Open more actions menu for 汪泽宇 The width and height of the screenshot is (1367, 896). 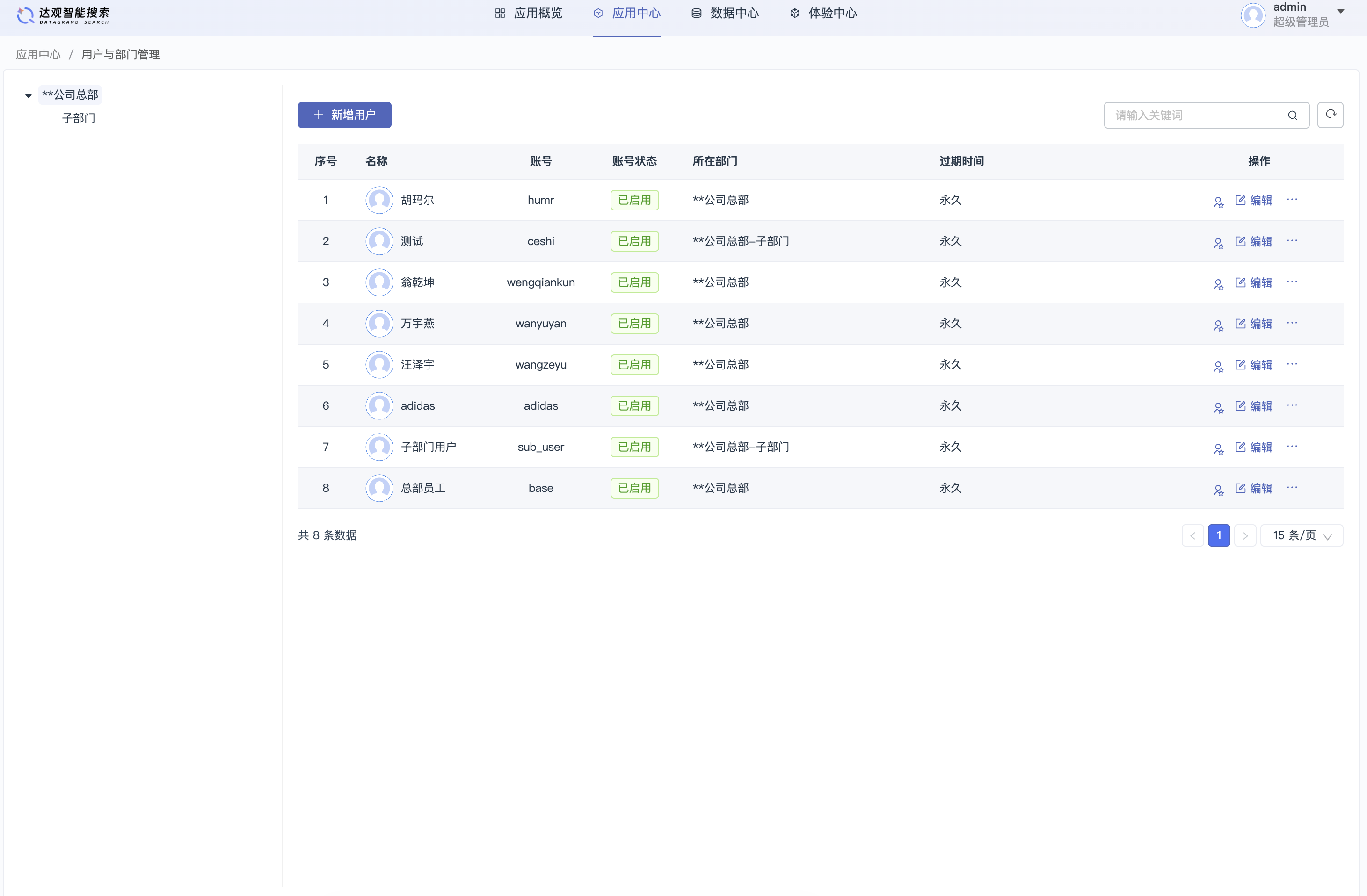1292,364
